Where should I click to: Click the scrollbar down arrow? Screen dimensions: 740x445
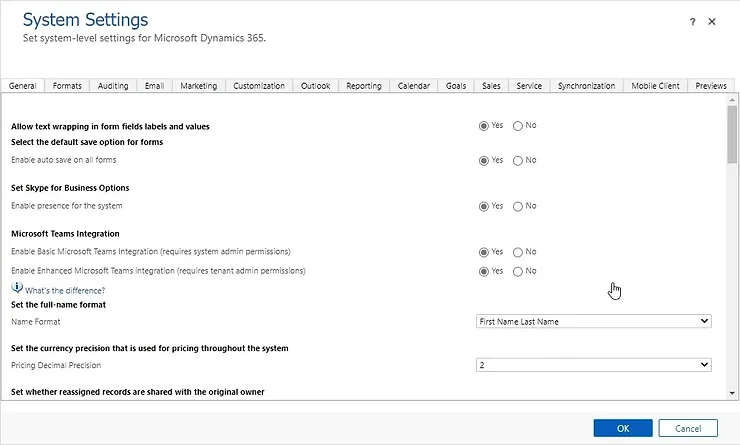(732, 393)
